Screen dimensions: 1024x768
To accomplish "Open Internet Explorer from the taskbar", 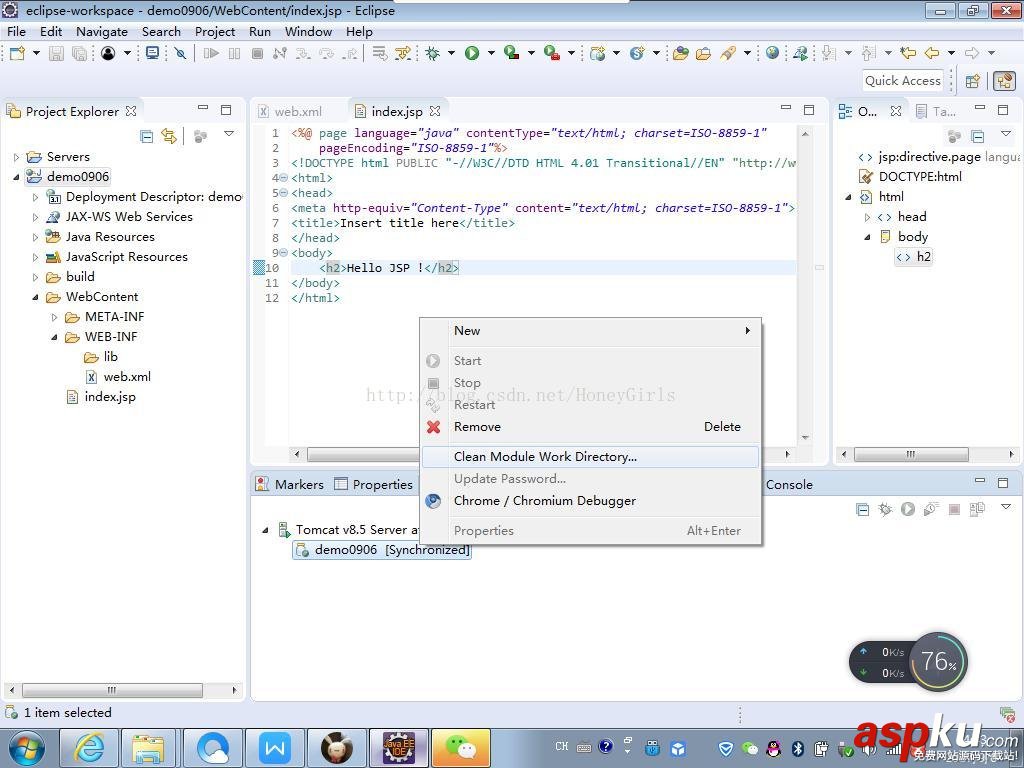I will click(89, 747).
